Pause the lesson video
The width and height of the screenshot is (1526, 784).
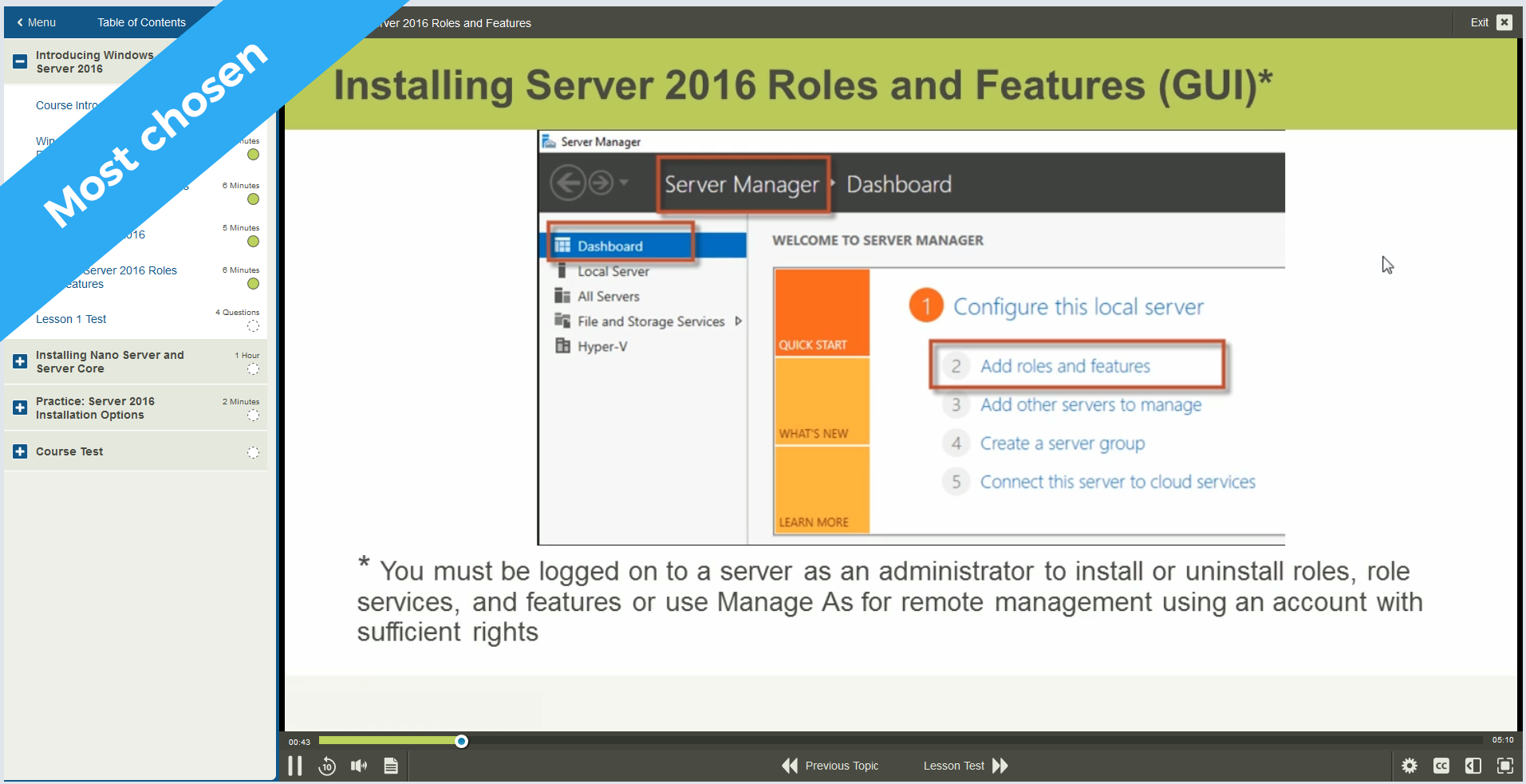[x=295, y=766]
